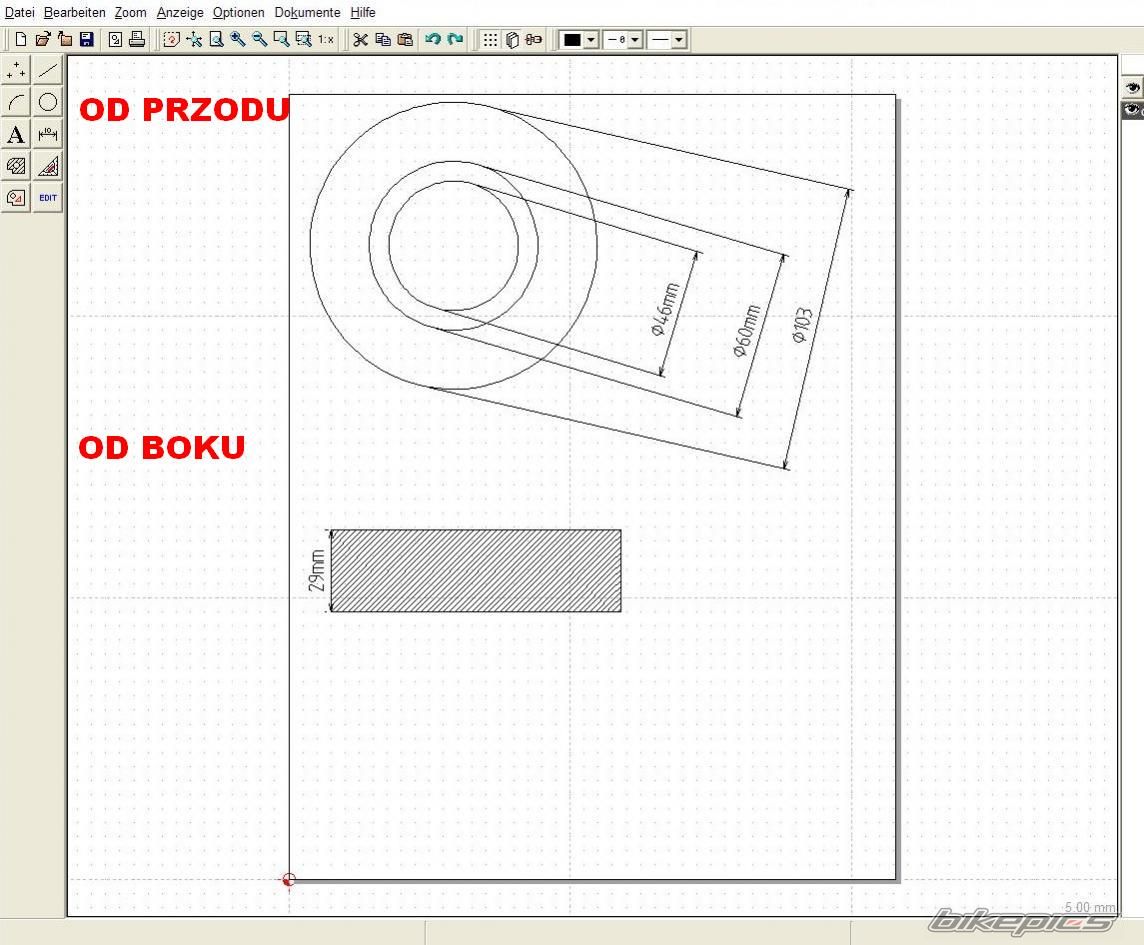Click the scissors cut icon
The height and width of the screenshot is (945, 1144).
[x=360, y=40]
